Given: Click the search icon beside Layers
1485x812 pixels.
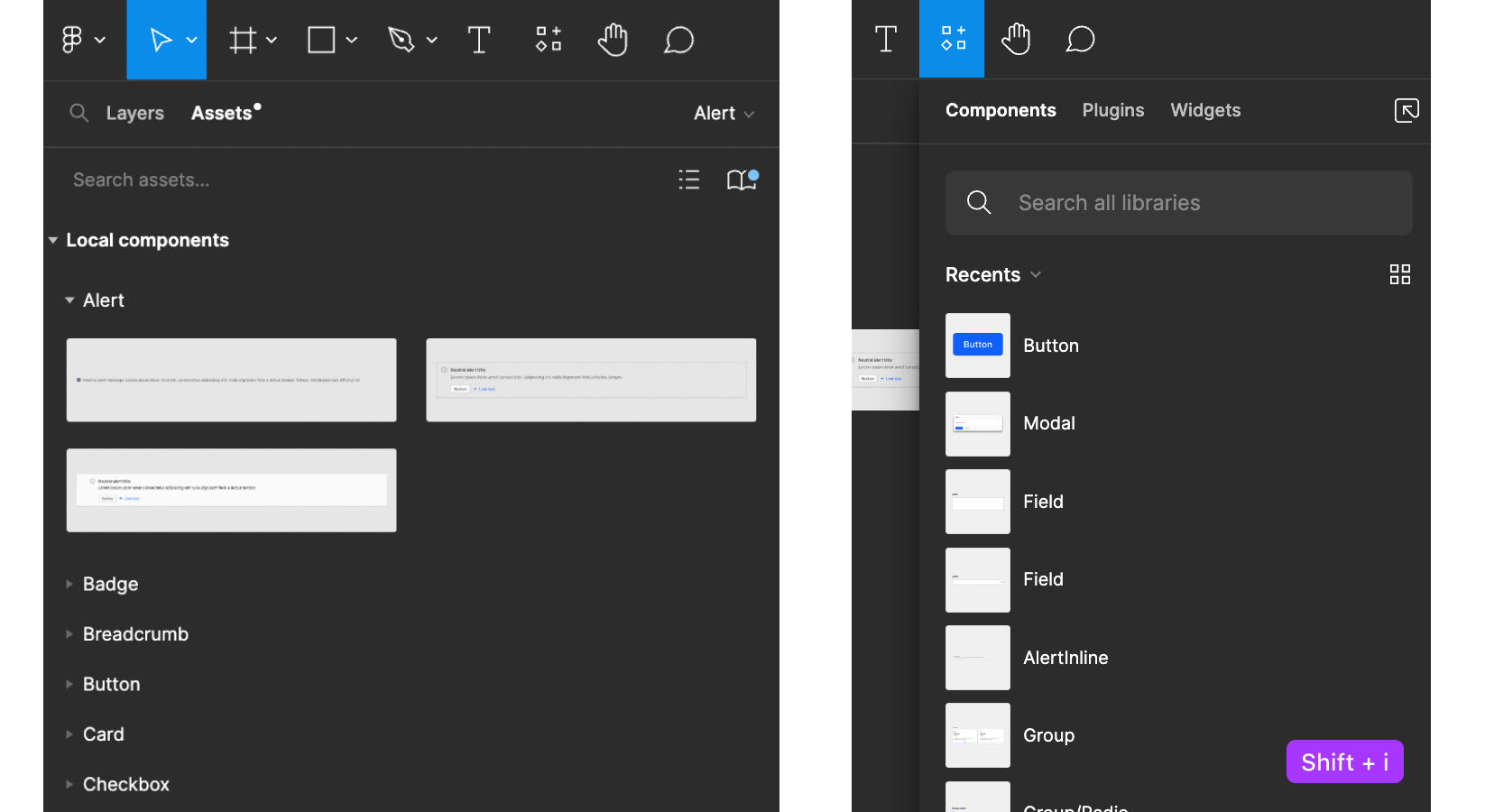Looking at the screenshot, I should pyautogui.click(x=79, y=113).
